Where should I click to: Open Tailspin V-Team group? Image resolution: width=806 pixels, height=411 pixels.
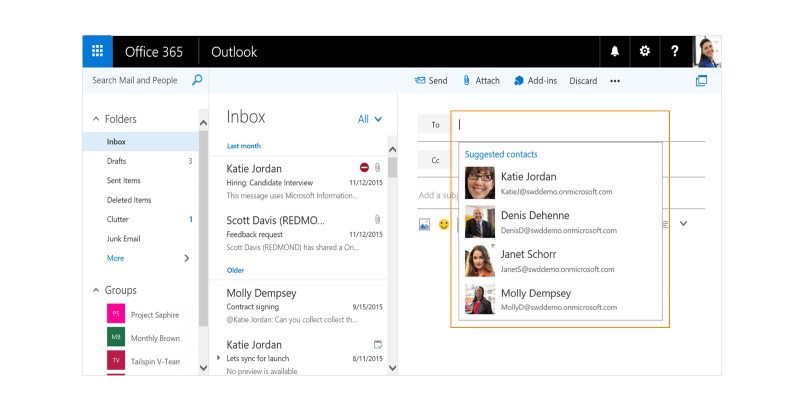click(155, 361)
